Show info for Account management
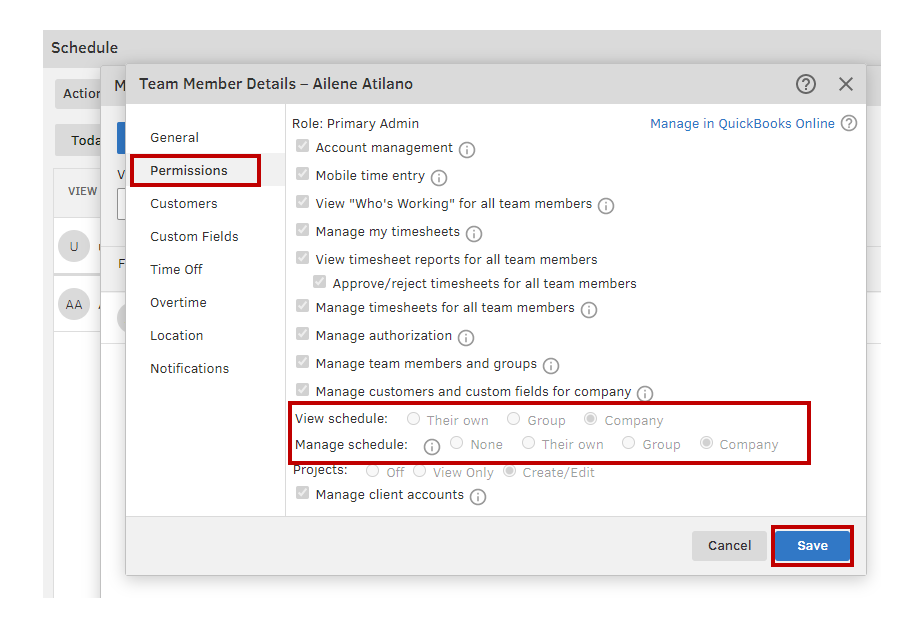913x619 pixels. (x=466, y=150)
